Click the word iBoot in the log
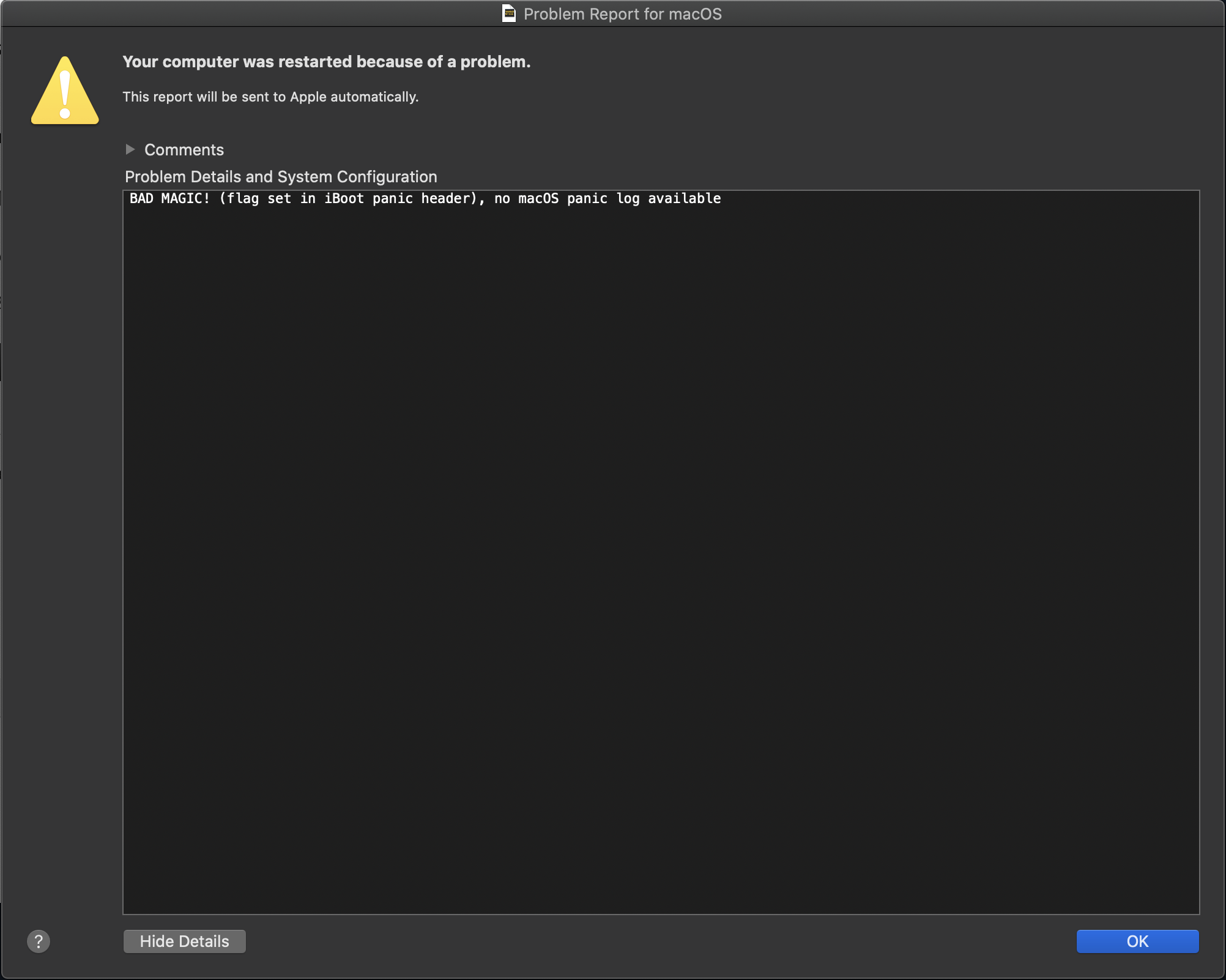 [344, 199]
